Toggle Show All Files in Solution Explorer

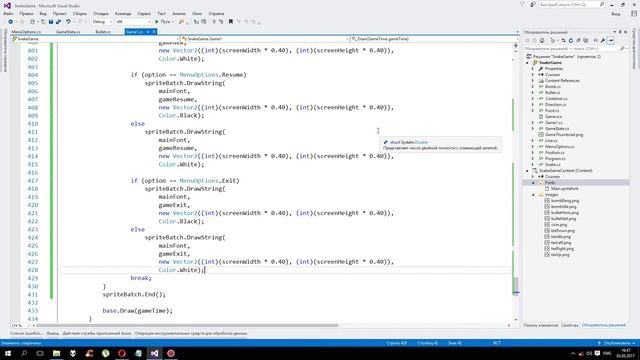[x=586, y=40]
